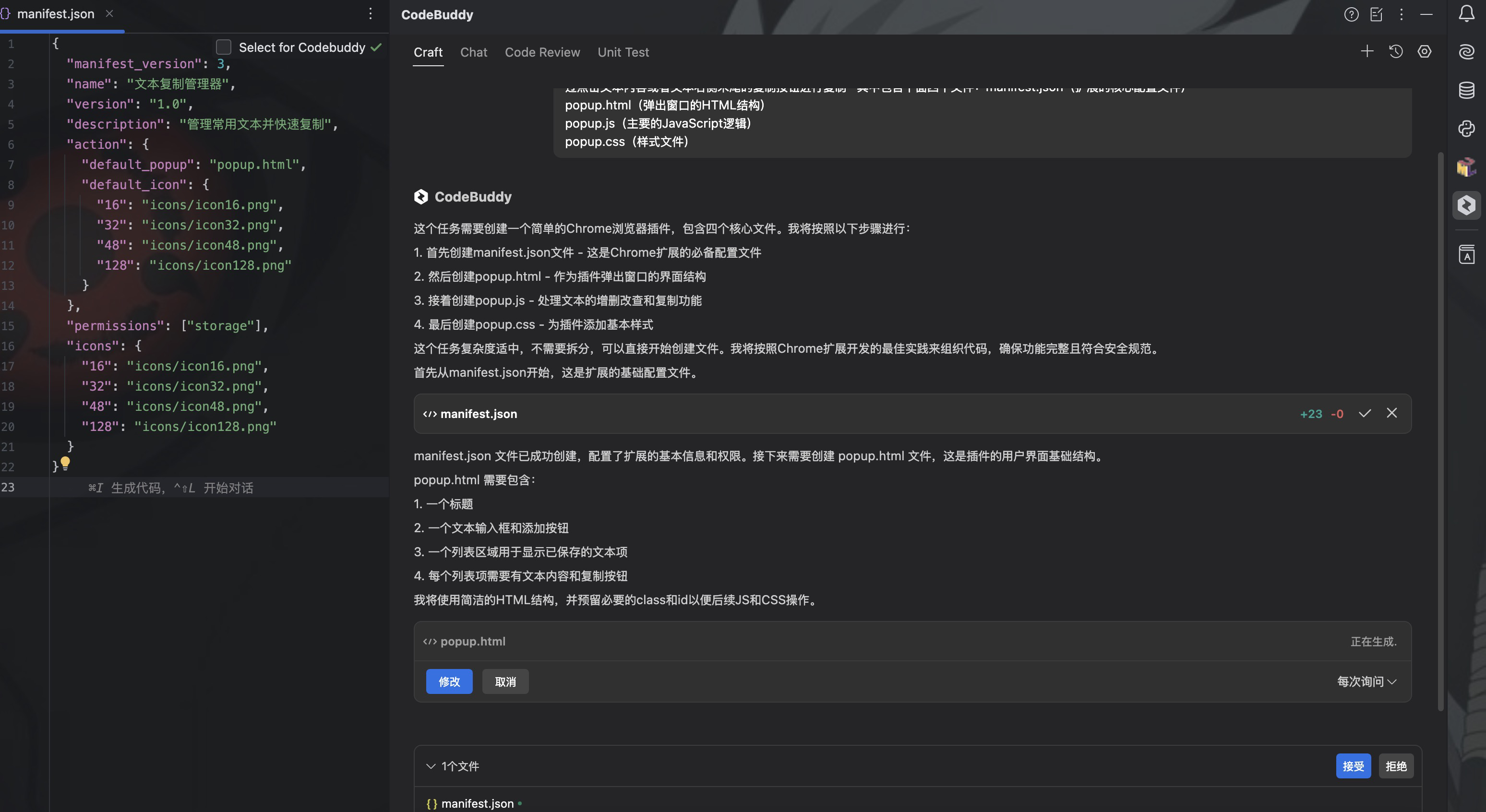
Task: Click the lightbulb intention icon in editor
Action: [x=65, y=462]
